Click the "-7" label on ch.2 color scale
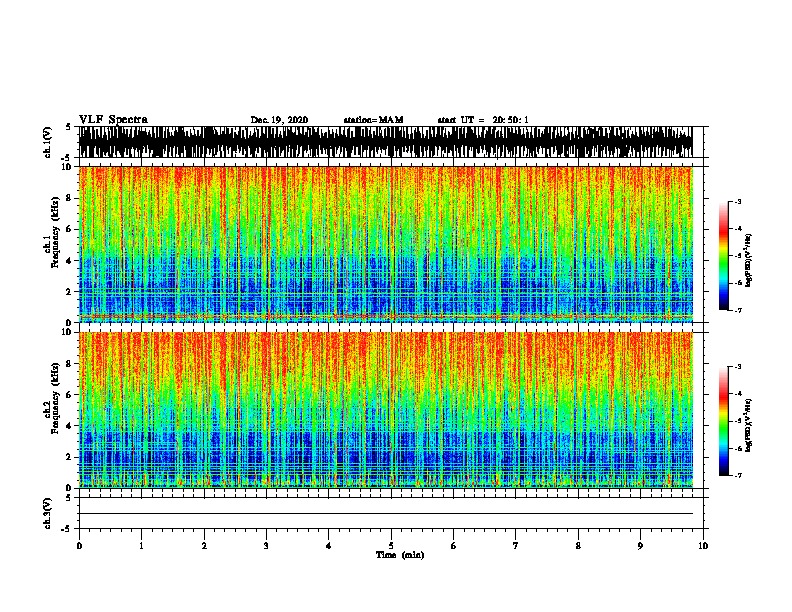 tap(738, 476)
